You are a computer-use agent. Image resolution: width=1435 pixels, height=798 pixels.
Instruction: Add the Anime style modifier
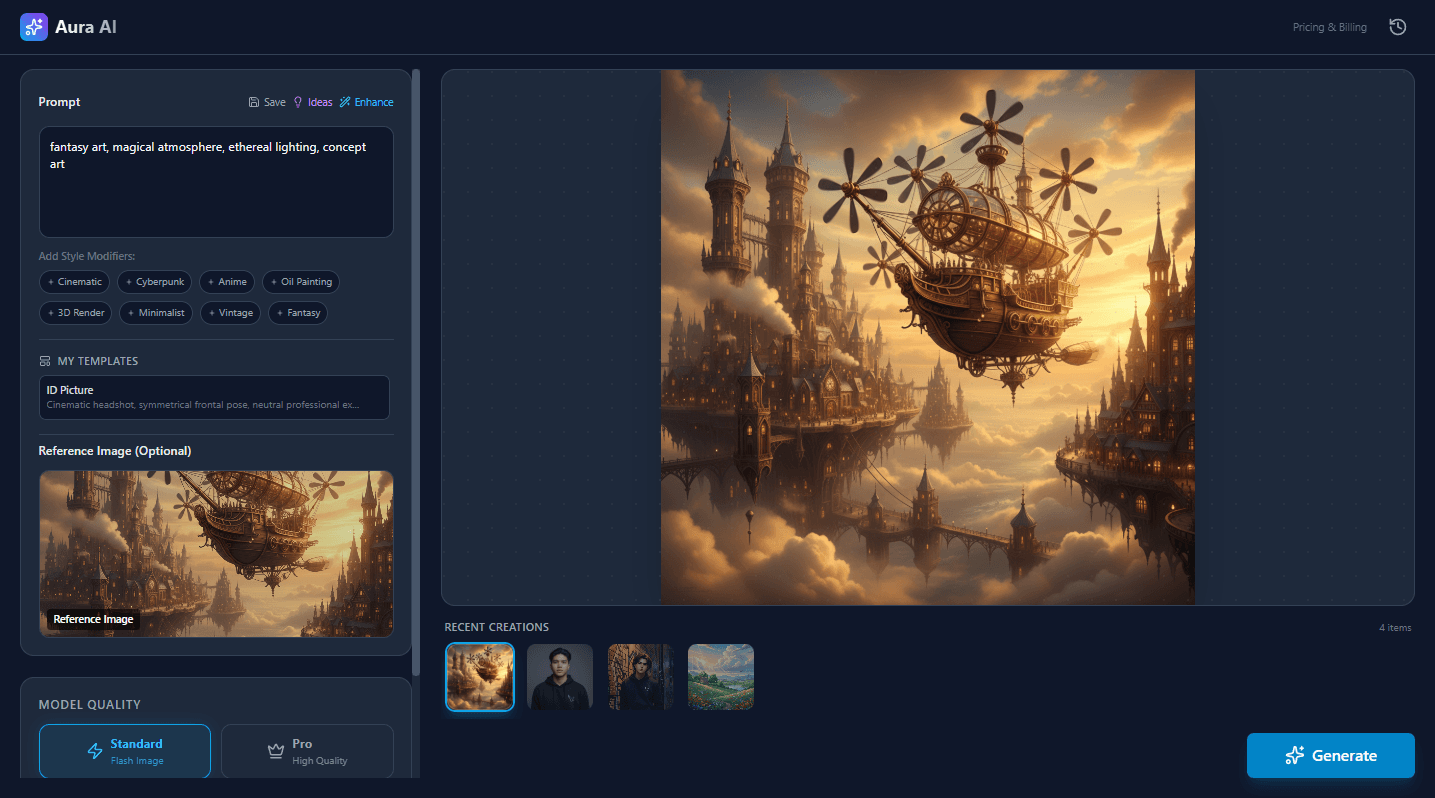227,281
